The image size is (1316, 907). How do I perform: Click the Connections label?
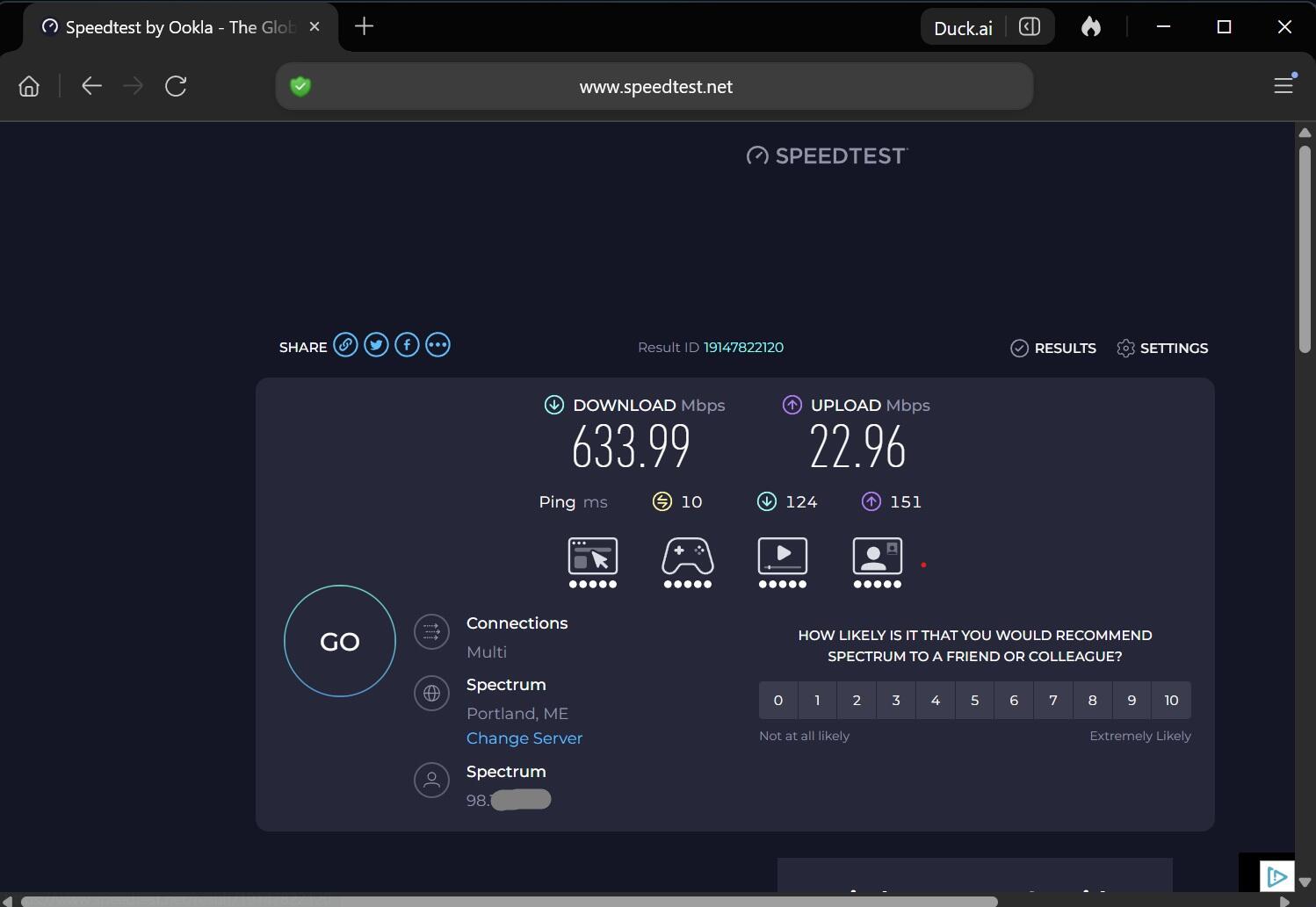pyautogui.click(x=517, y=623)
